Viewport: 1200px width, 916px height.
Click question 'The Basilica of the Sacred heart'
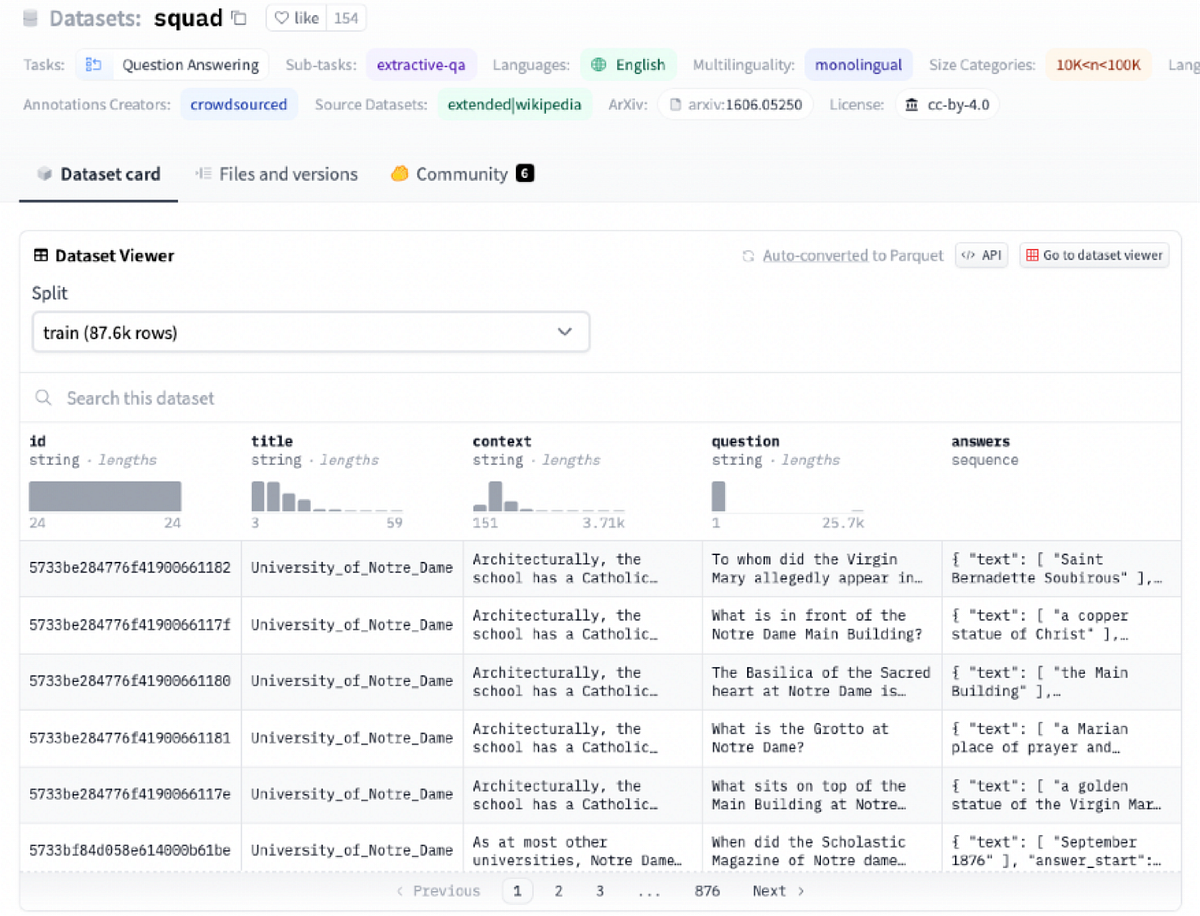pos(821,681)
